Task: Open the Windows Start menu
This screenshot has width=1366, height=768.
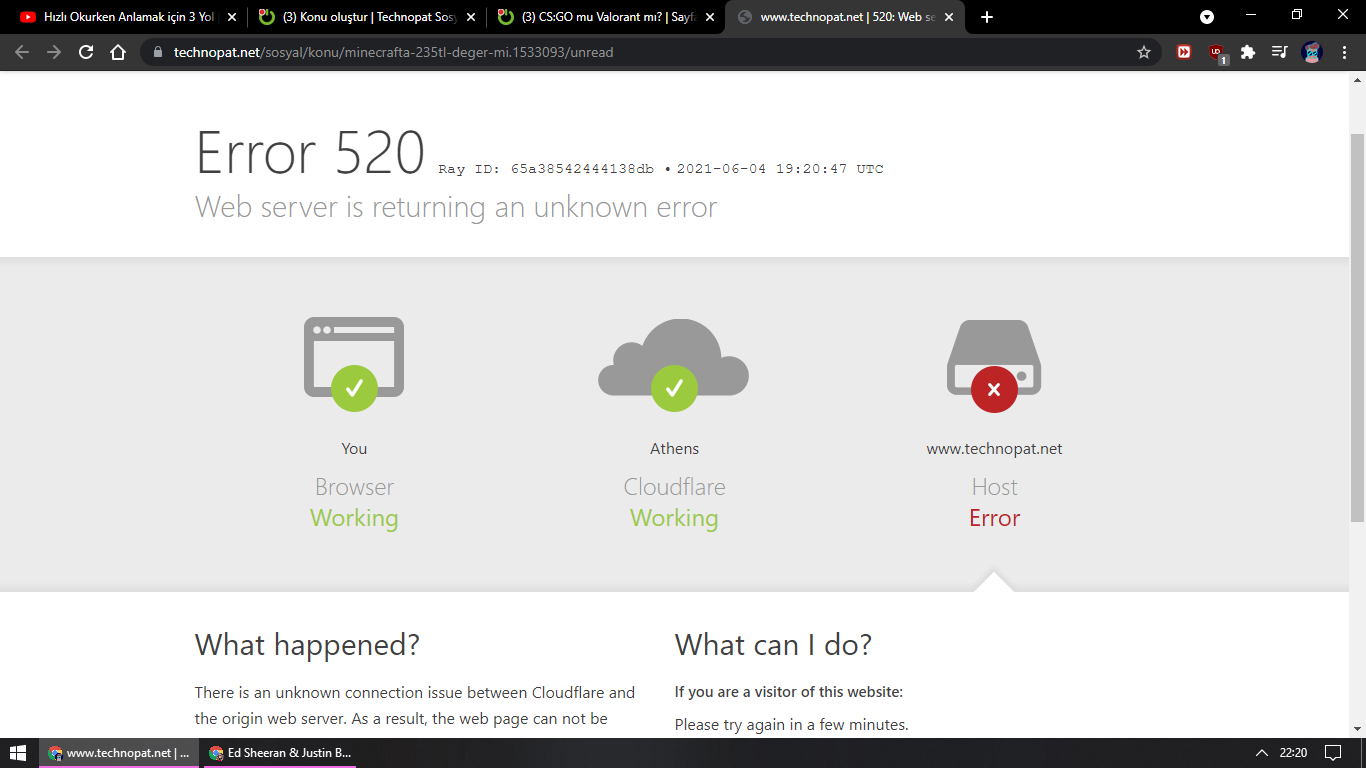Action: tap(18, 753)
